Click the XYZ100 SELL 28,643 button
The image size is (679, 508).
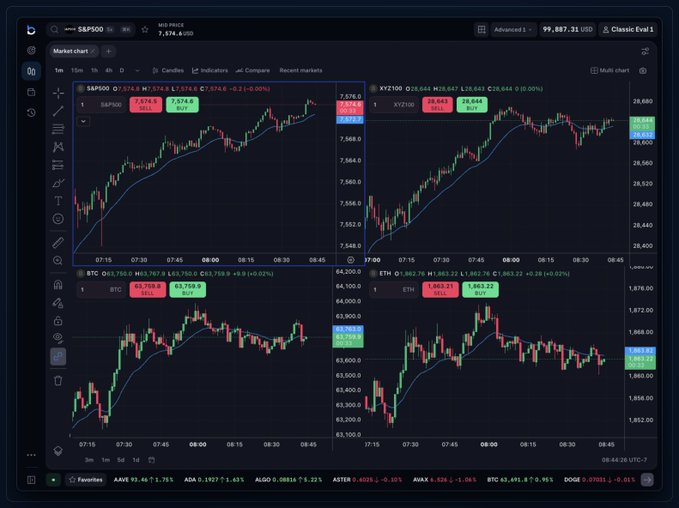tap(437, 104)
